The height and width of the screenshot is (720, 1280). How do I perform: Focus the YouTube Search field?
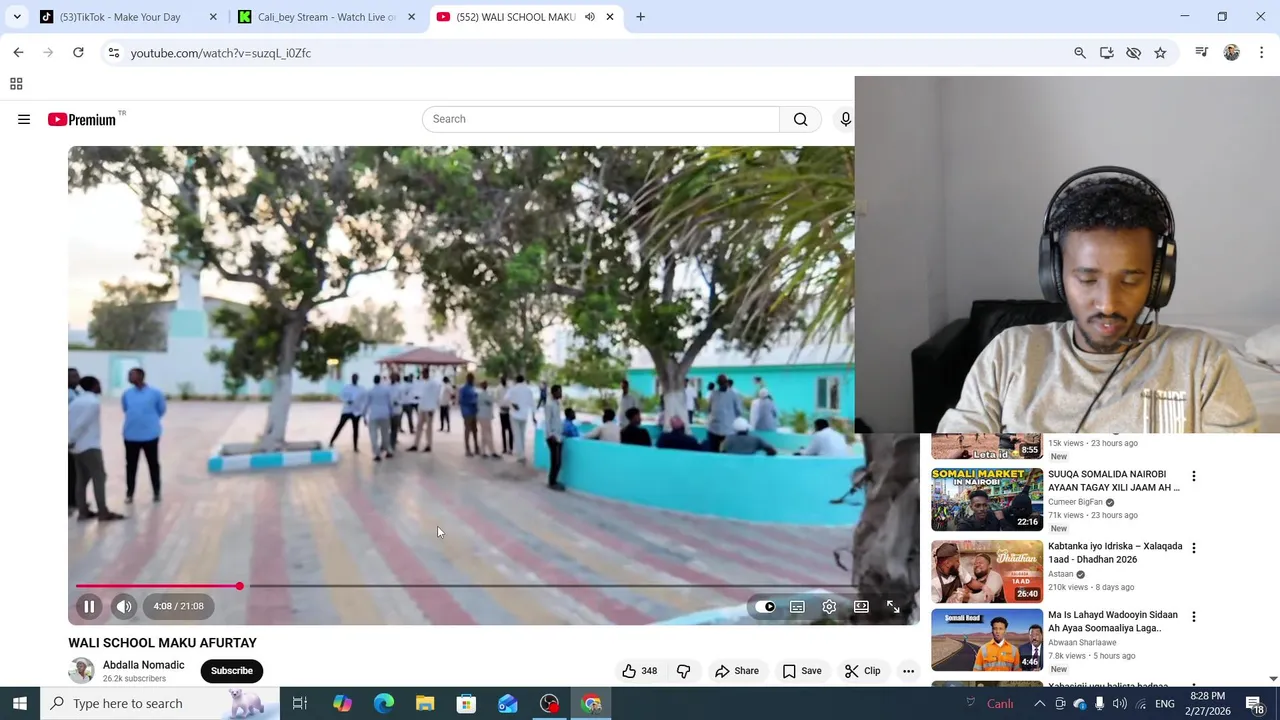coord(600,119)
